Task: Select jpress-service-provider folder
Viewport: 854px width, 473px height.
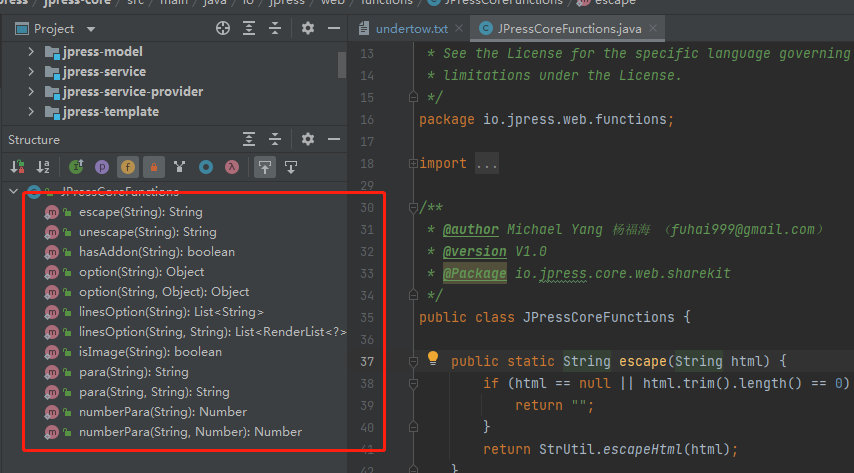Action: (x=133, y=92)
